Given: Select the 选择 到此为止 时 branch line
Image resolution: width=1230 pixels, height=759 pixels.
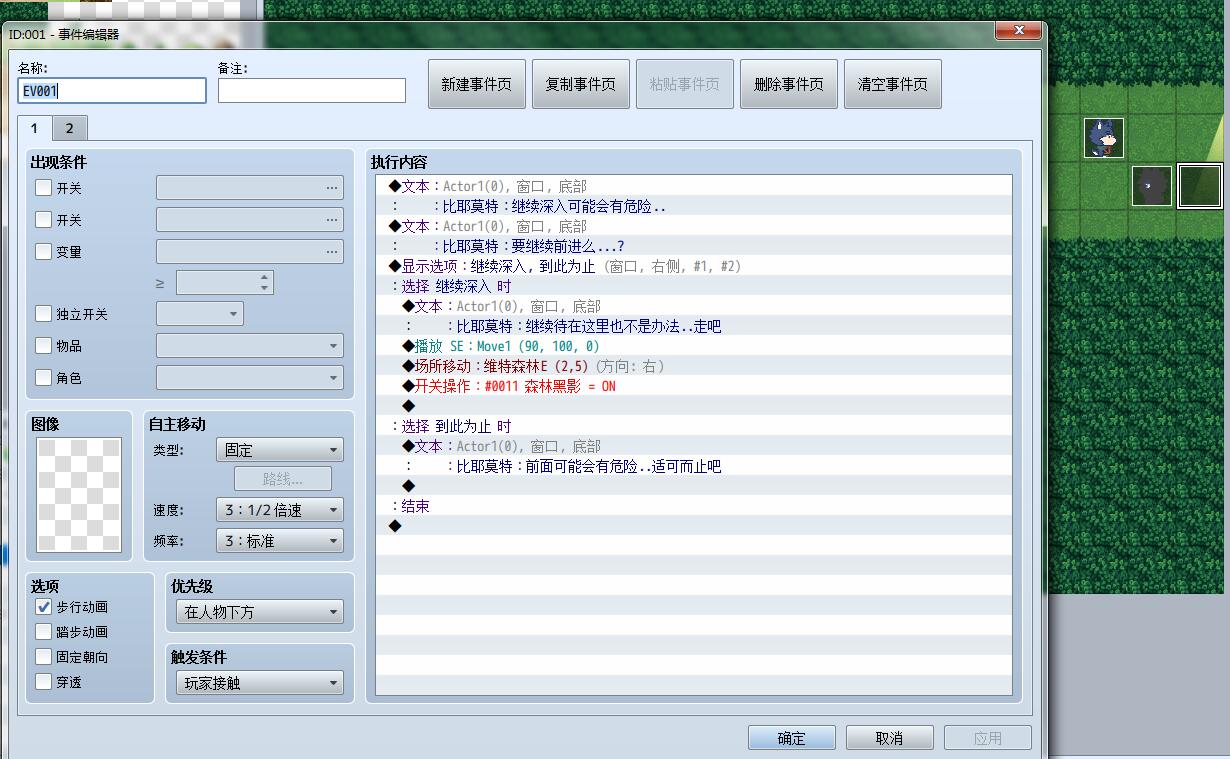Looking at the screenshot, I should (x=694, y=426).
